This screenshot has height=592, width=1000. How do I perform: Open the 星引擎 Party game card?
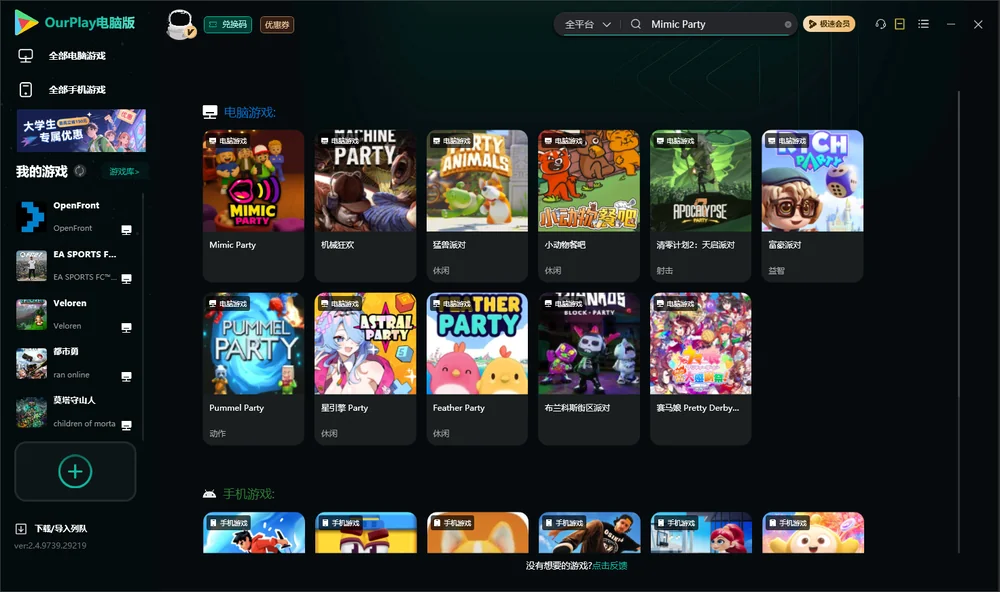point(365,369)
